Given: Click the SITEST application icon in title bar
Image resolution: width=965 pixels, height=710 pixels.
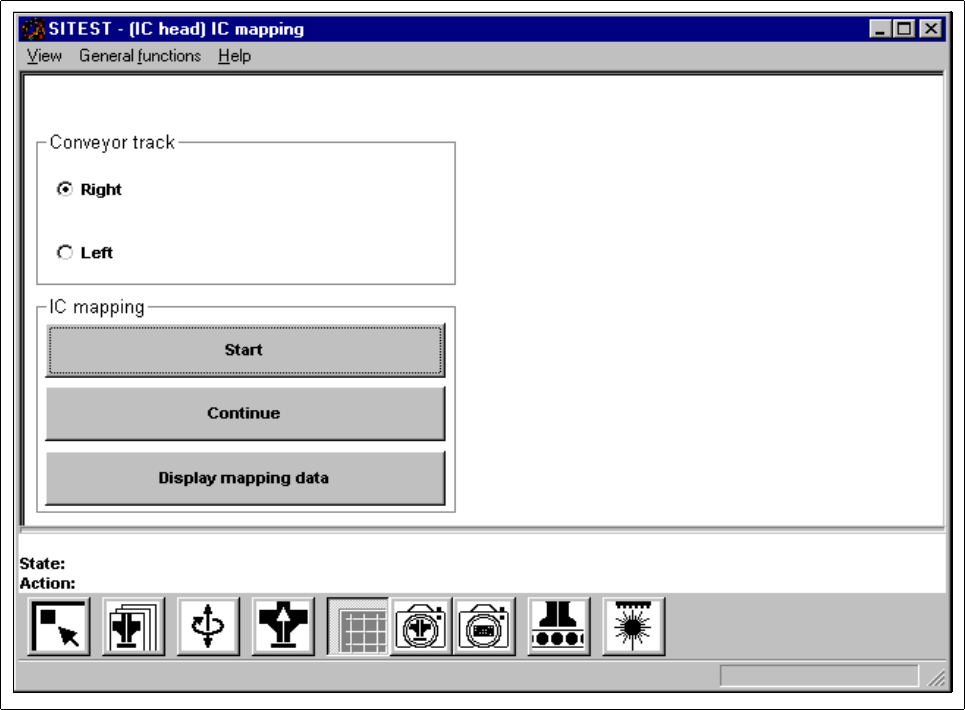Looking at the screenshot, I should (x=33, y=29).
